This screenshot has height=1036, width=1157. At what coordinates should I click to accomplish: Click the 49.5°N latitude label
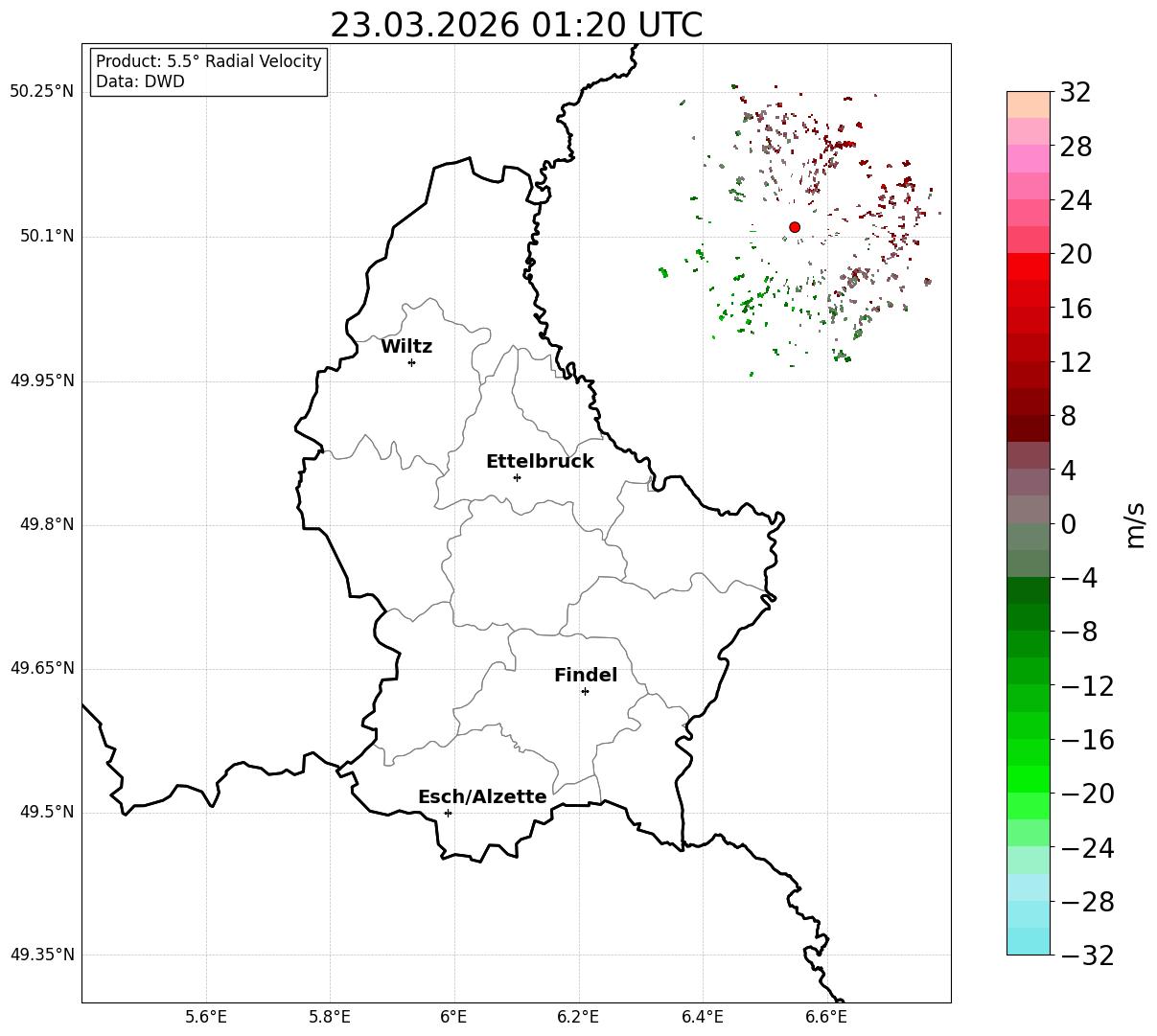pyautogui.click(x=47, y=813)
